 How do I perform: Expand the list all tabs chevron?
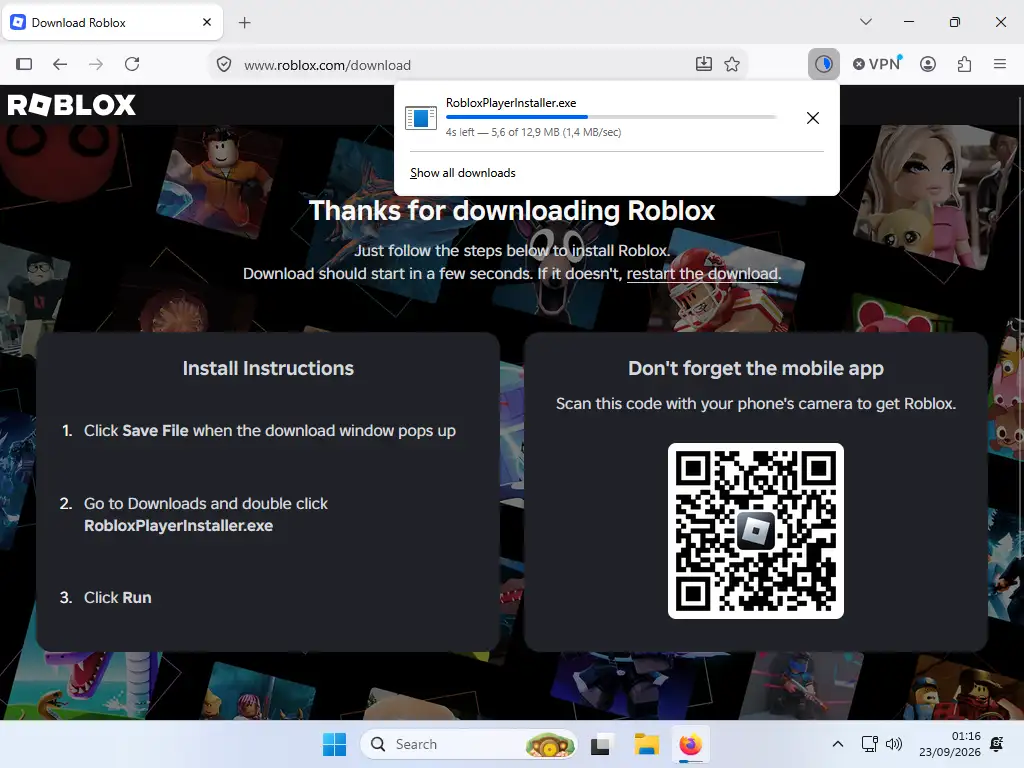(x=866, y=22)
